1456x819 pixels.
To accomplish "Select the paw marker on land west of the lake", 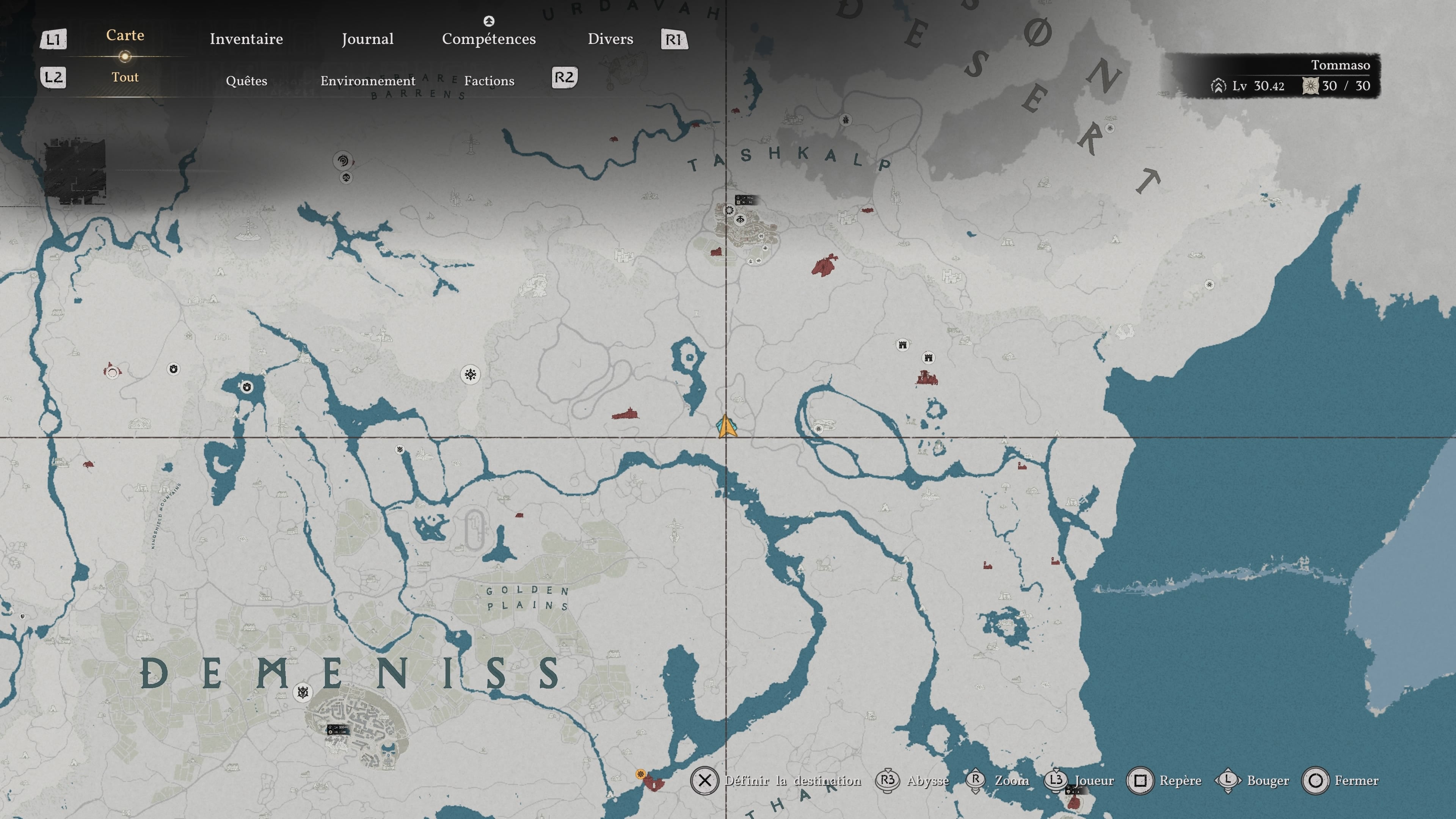I will click(x=174, y=369).
